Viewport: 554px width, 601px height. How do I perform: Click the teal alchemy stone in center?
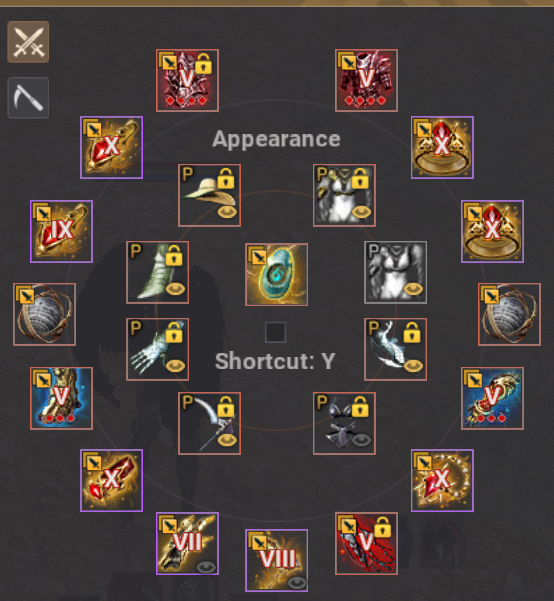276,274
